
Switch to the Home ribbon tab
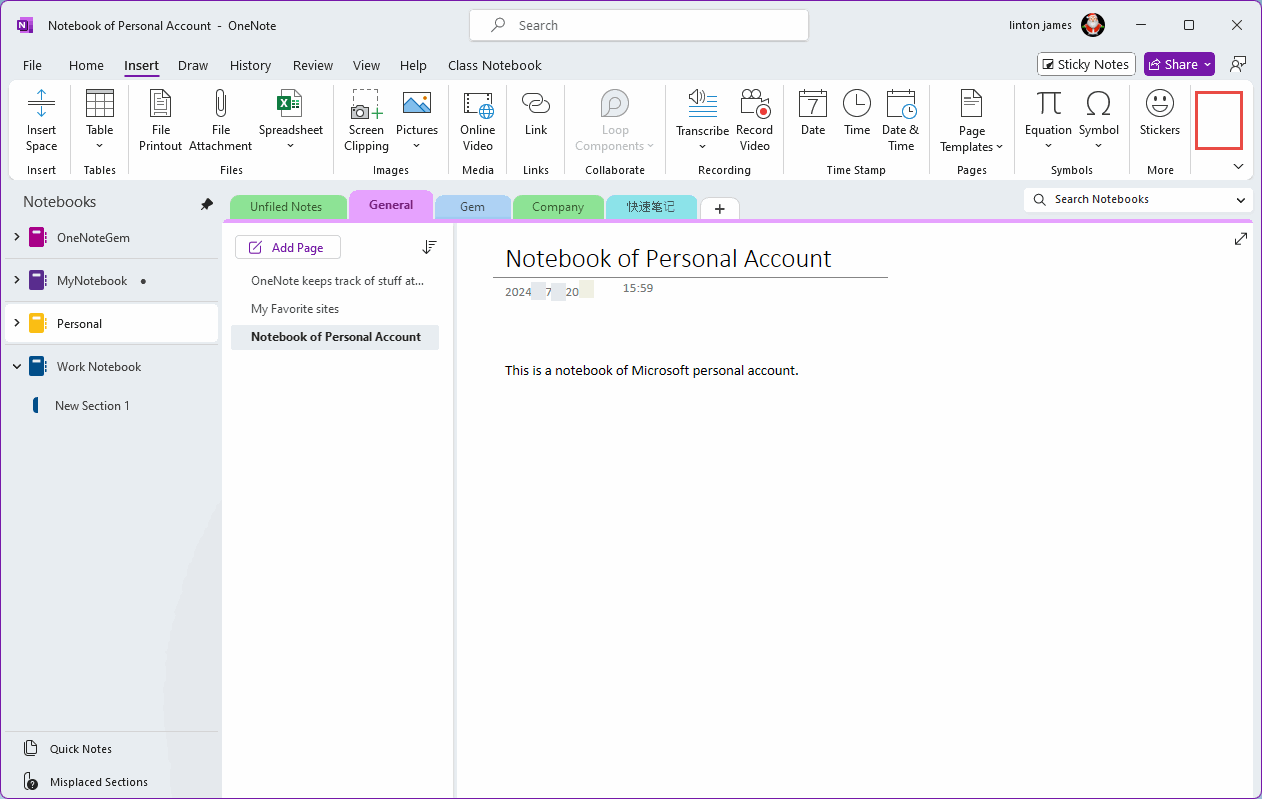pos(86,65)
